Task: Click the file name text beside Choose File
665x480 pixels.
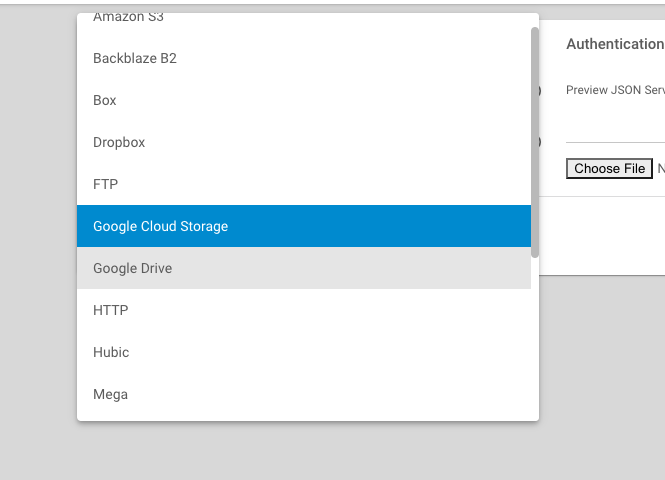Action: tap(660, 169)
